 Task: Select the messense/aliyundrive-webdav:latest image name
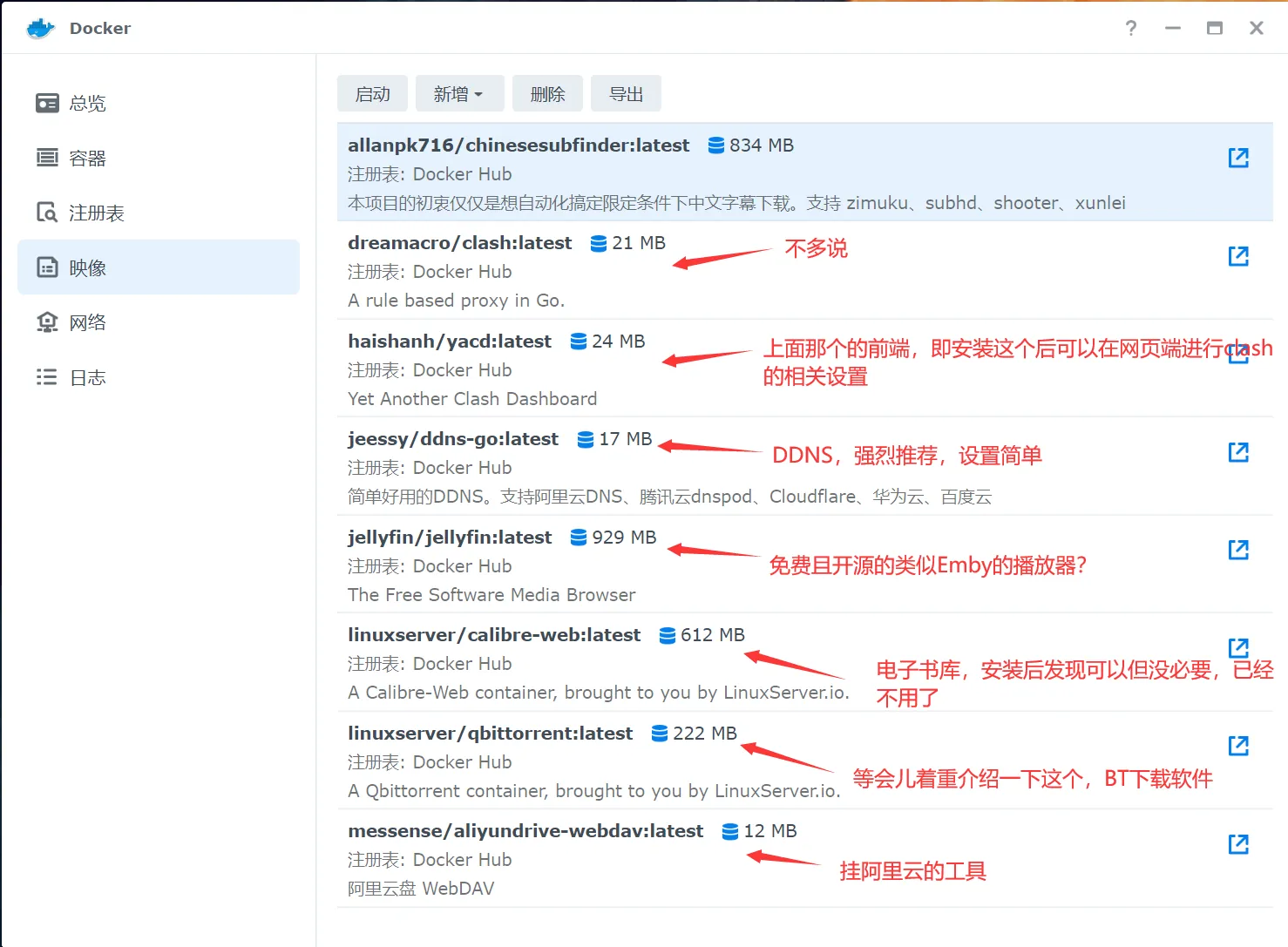525,831
